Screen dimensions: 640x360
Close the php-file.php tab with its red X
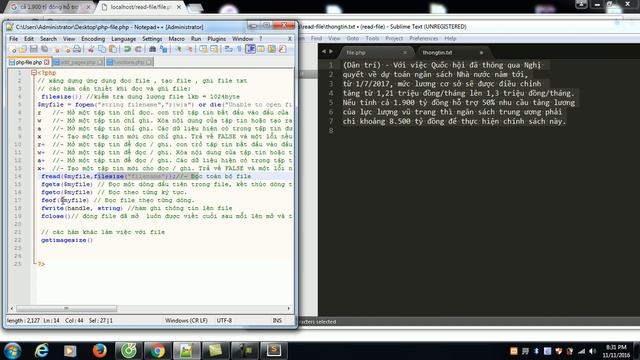[47, 62]
